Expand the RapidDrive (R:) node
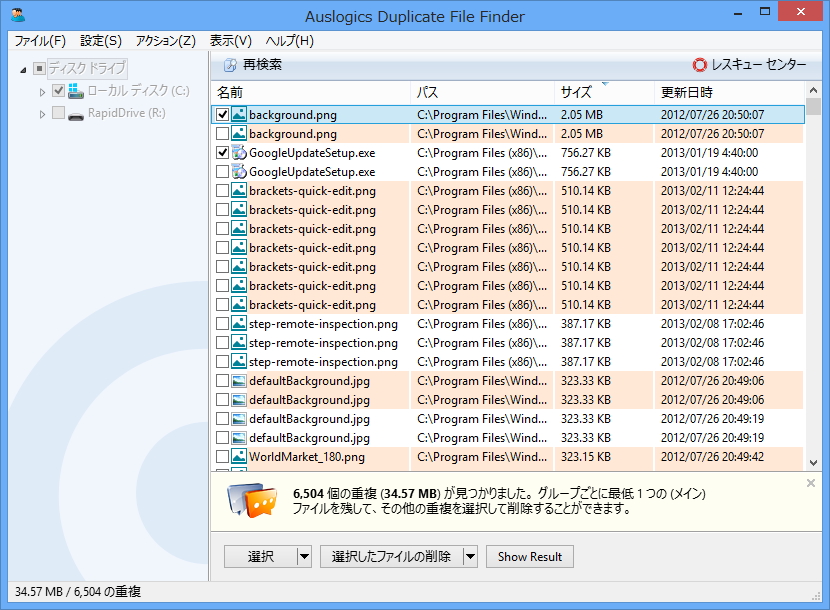 42,114
